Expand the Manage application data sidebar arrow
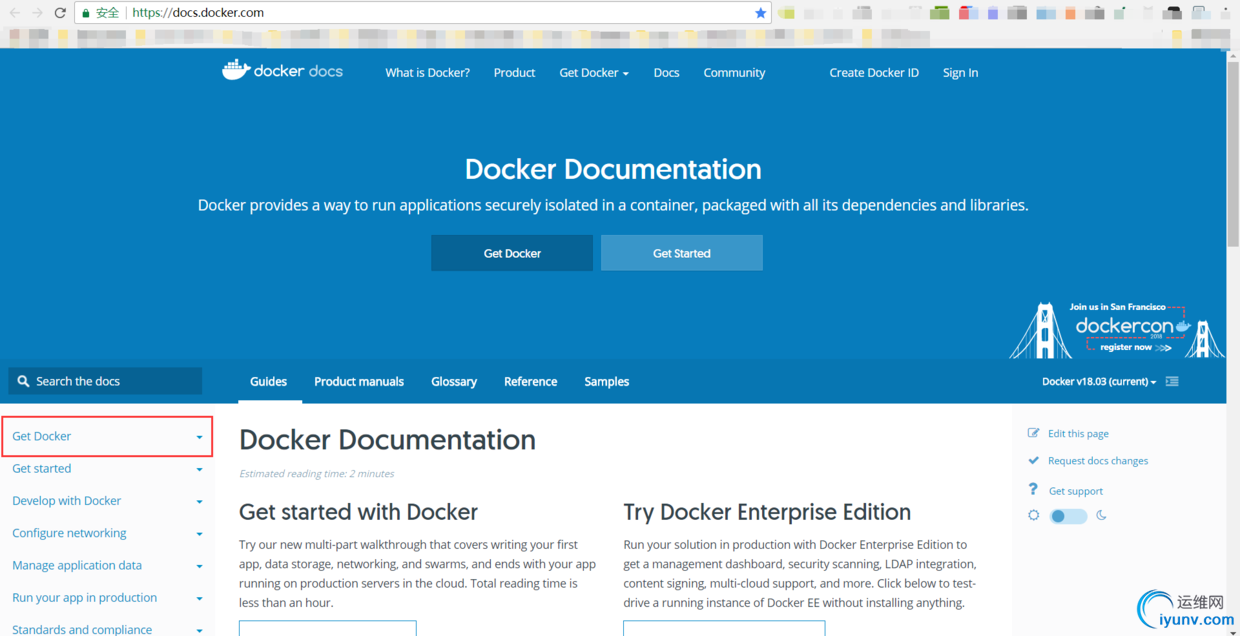This screenshot has width=1240, height=636. tap(199, 566)
